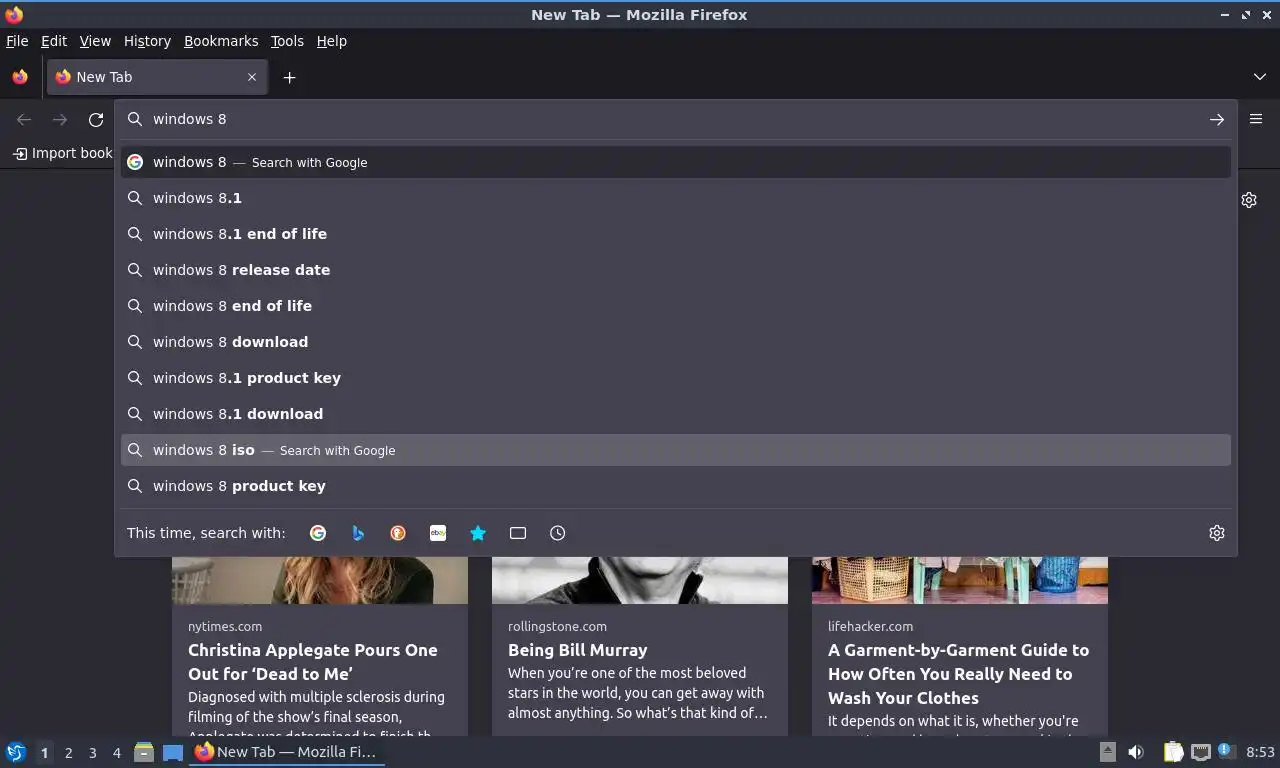Choose 'windows 8 — Search with Google' top result
The image size is (1280, 768).
(x=676, y=162)
